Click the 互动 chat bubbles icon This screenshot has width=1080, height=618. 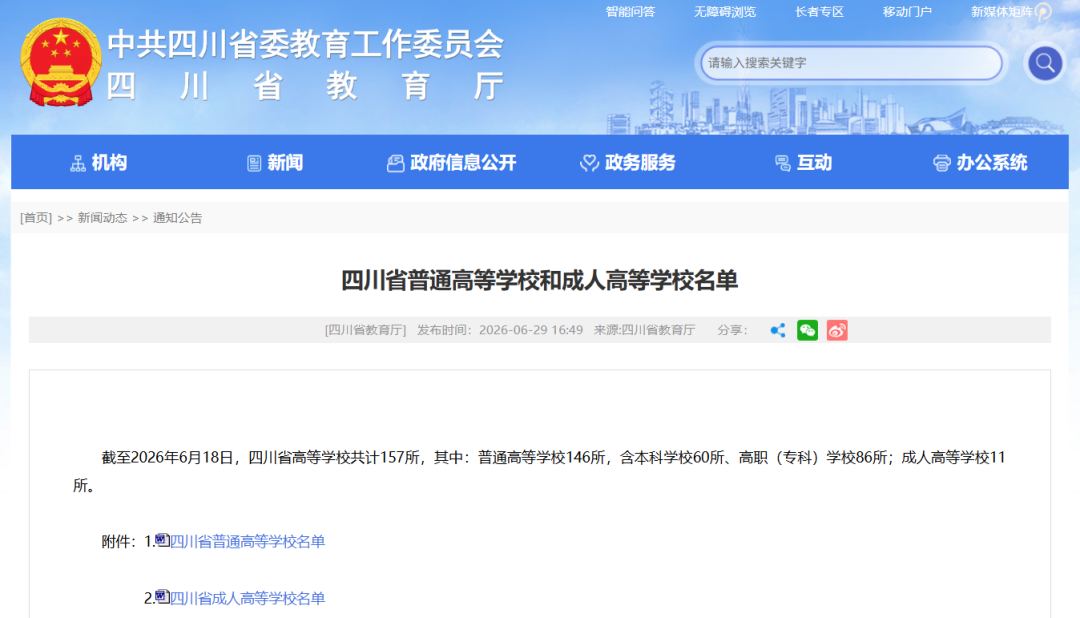click(782, 163)
